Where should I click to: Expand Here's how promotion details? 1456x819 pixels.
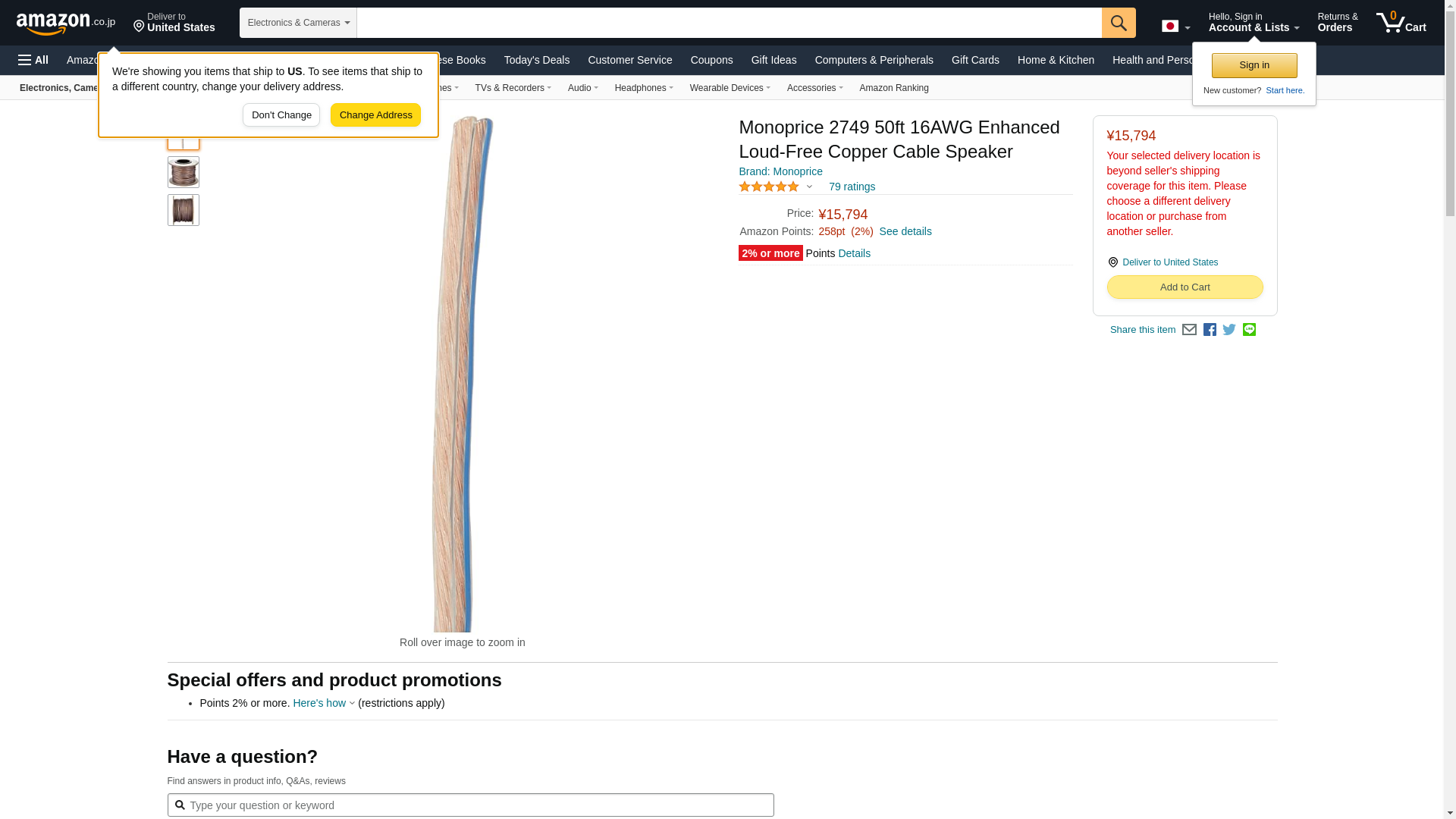point(324,703)
